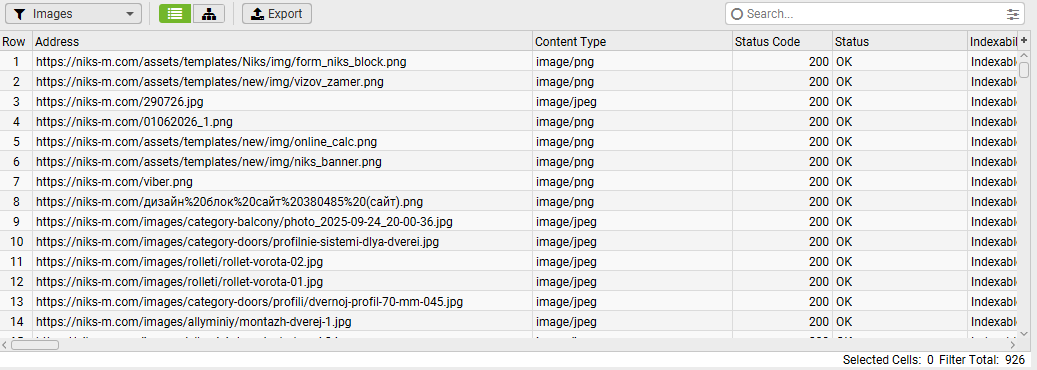This screenshot has height=370, width=1037.
Task: Open search filter options sliders icon
Action: click(x=1013, y=14)
